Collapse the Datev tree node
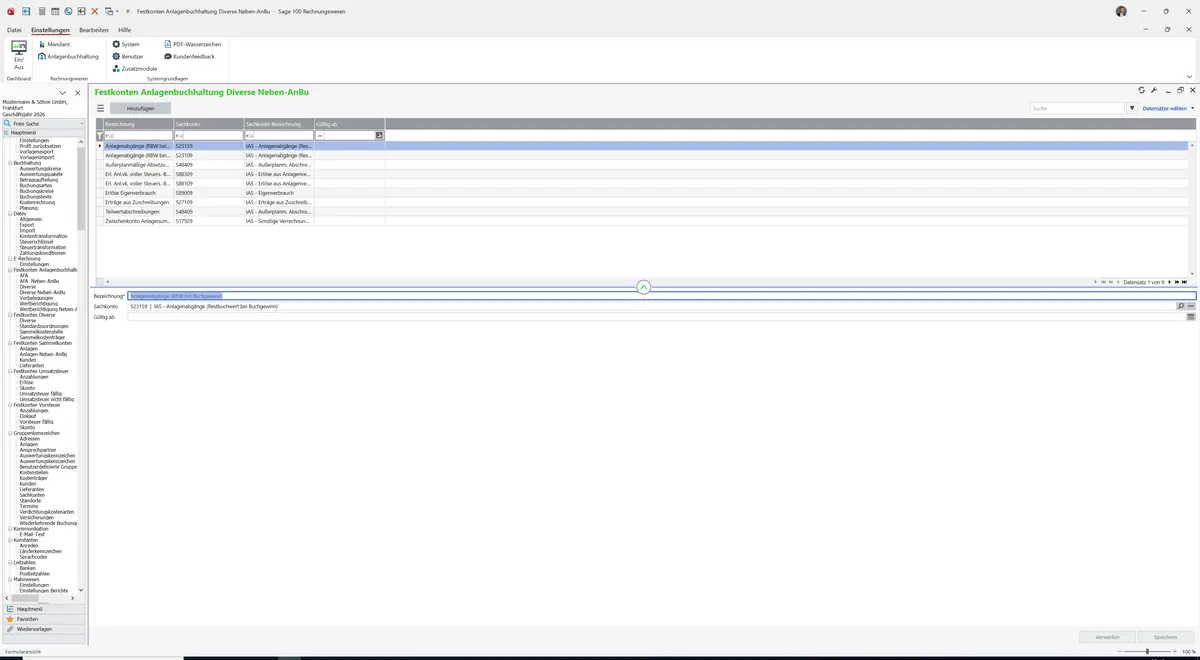1200x660 pixels. (x=10, y=213)
